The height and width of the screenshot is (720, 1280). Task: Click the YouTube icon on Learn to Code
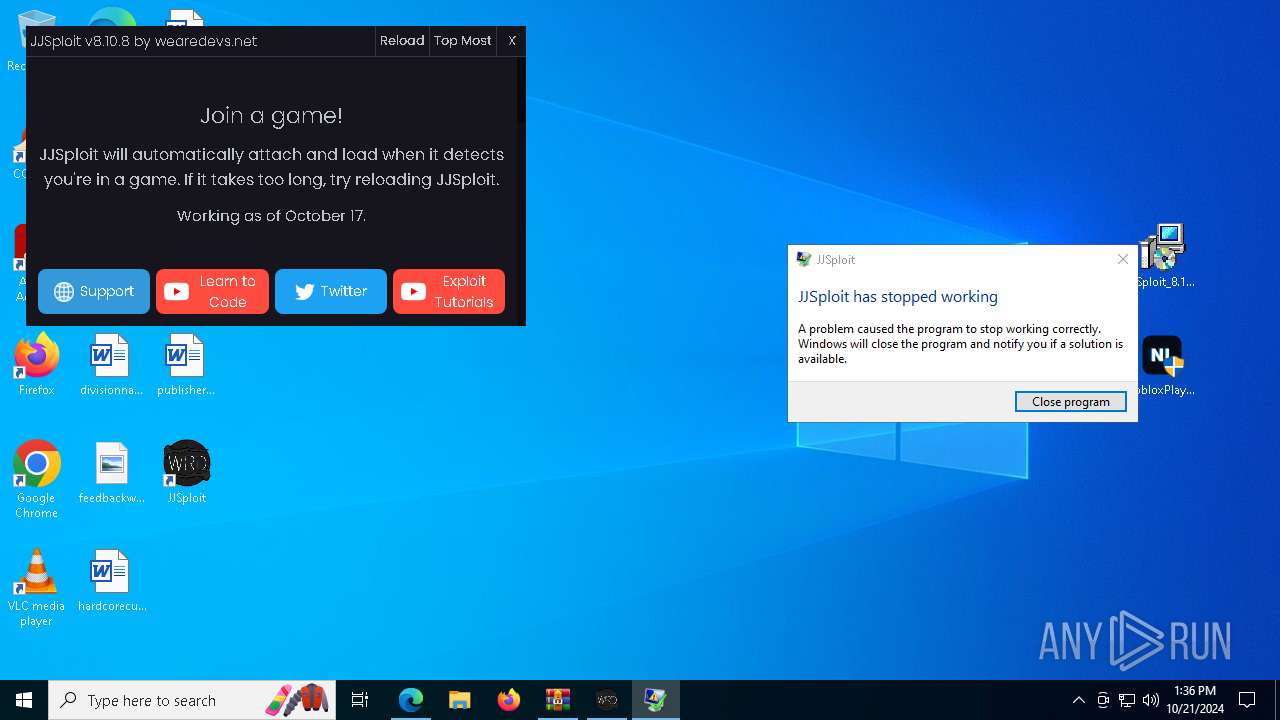tap(177, 292)
